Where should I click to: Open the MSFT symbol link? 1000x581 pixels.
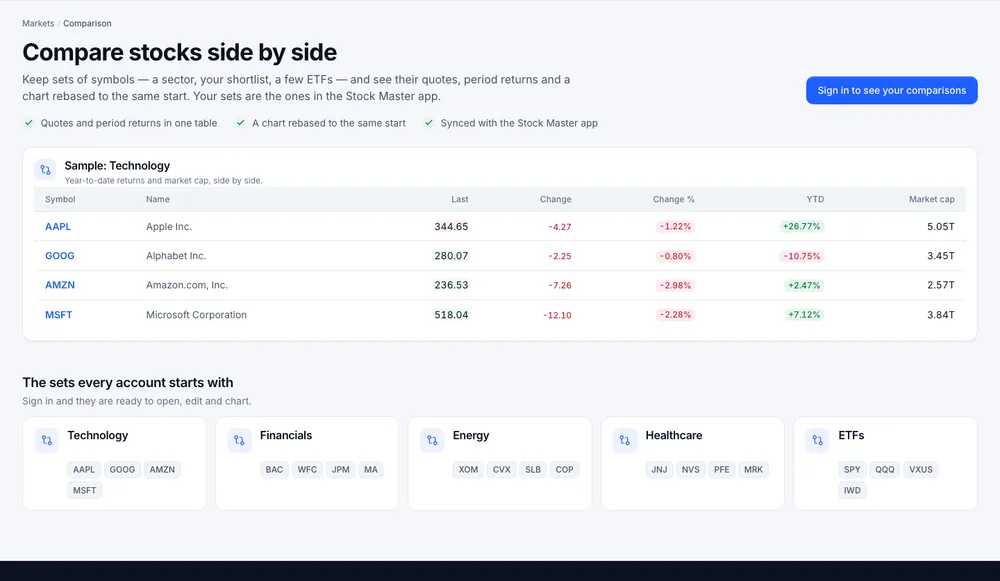click(x=59, y=314)
